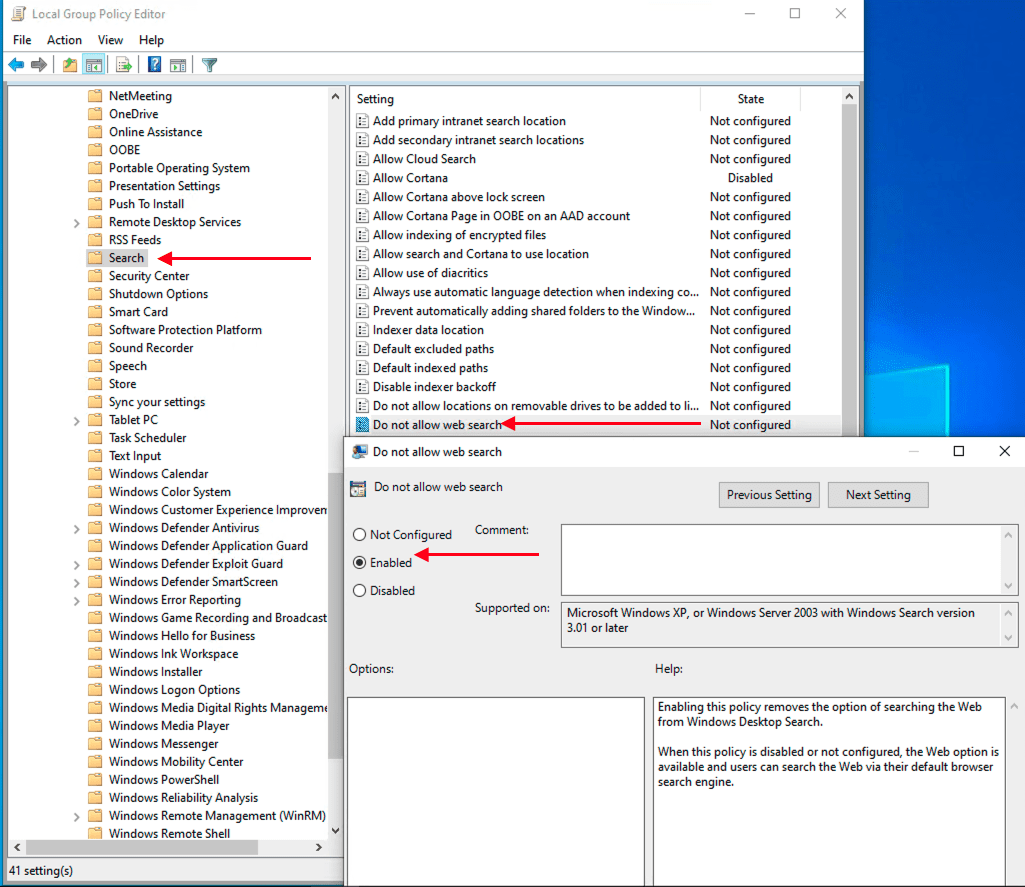This screenshot has width=1025, height=887.
Task: Click the Up One Level folder icon
Action: 69,65
